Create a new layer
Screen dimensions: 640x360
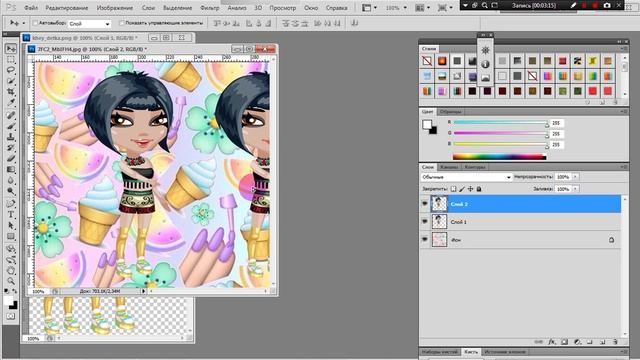click(x=602, y=342)
